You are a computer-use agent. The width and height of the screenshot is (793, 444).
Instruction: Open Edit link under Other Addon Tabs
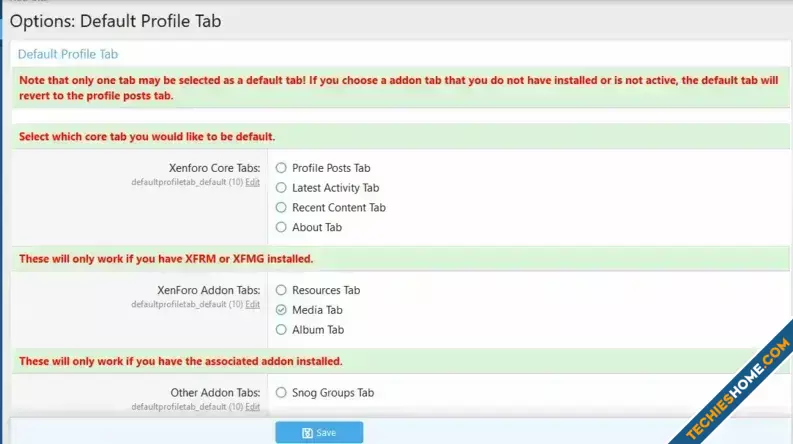click(x=252, y=407)
